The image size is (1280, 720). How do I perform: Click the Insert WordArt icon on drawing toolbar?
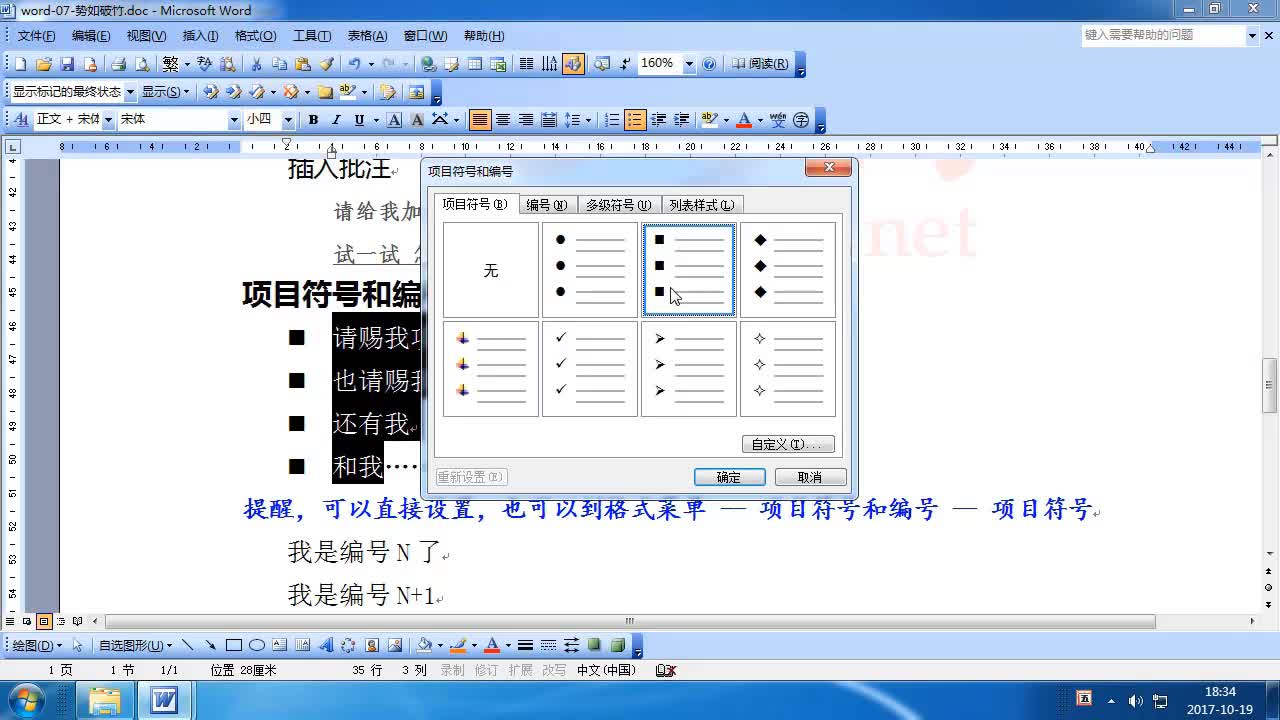325,645
